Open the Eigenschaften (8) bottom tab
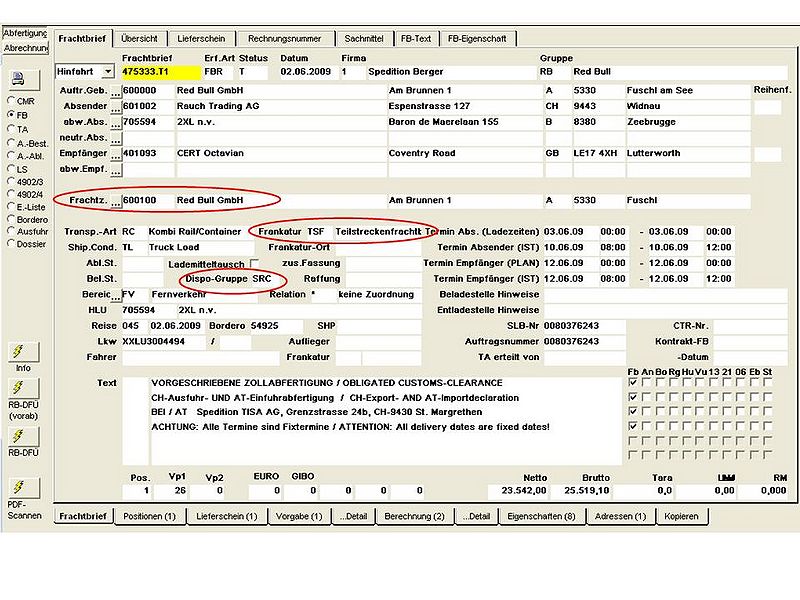The width and height of the screenshot is (800, 600). coord(541,516)
